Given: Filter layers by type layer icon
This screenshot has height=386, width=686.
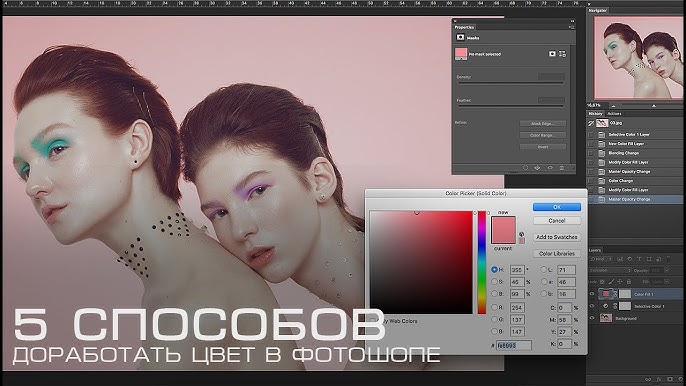Looking at the screenshot, I should pos(640,260).
